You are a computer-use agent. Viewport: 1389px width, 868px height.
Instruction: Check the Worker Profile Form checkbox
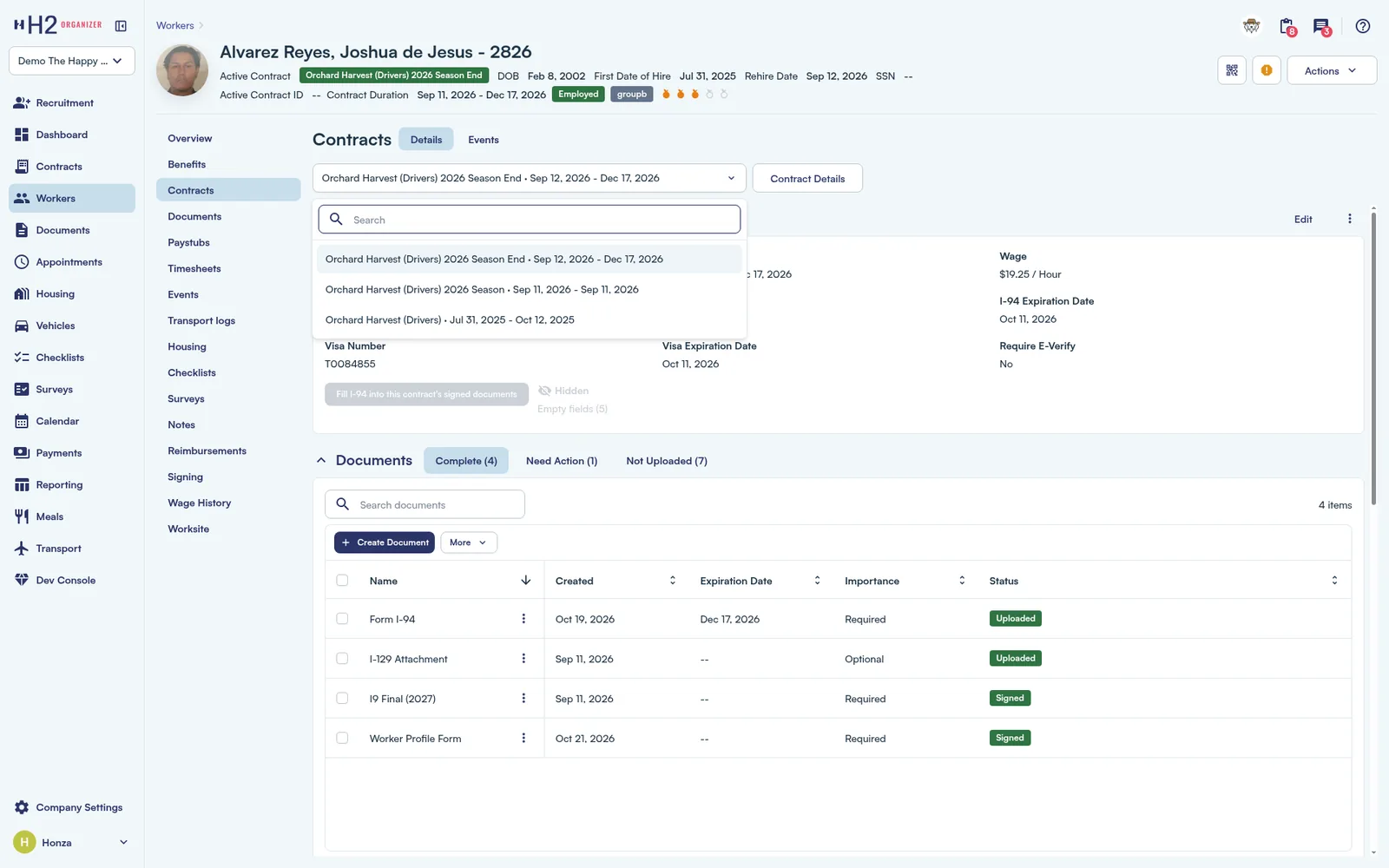coord(342,739)
